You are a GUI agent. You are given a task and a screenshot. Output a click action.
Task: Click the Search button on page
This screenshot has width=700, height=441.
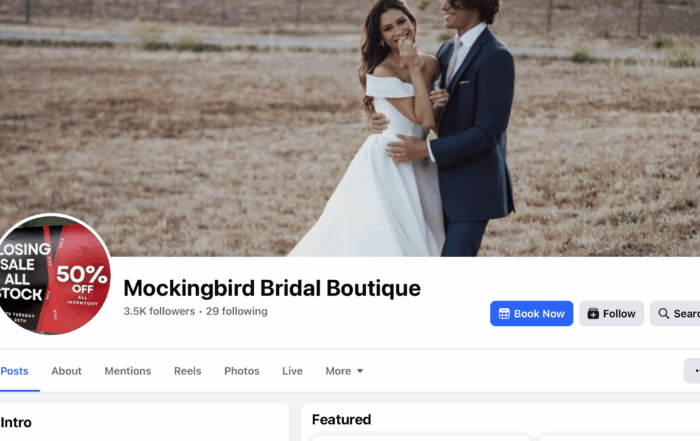675,313
